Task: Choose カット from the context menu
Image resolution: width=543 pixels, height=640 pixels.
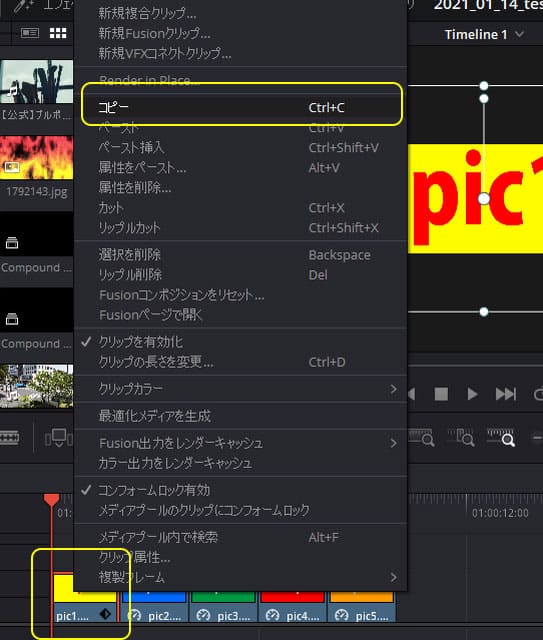Action: 241,208
